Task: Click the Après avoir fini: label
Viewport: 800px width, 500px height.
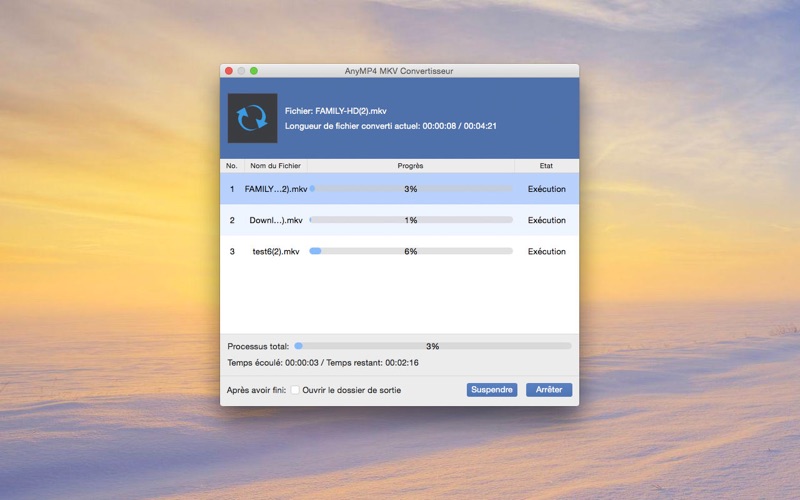Action: point(257,390)
